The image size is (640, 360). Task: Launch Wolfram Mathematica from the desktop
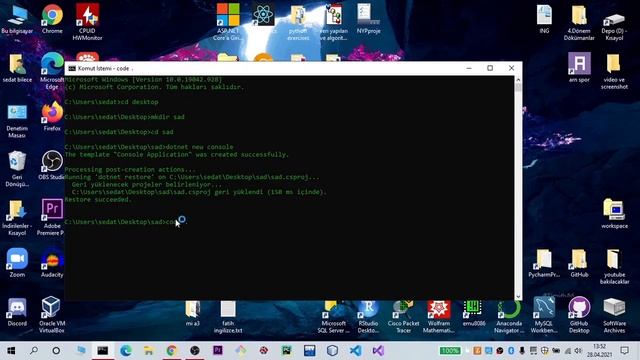[x=438, y=317]
